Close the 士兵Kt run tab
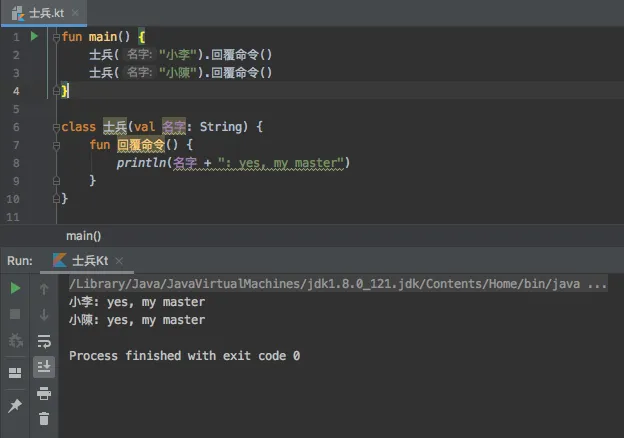This screenshot has height=438, width=624. pos(119,261)
